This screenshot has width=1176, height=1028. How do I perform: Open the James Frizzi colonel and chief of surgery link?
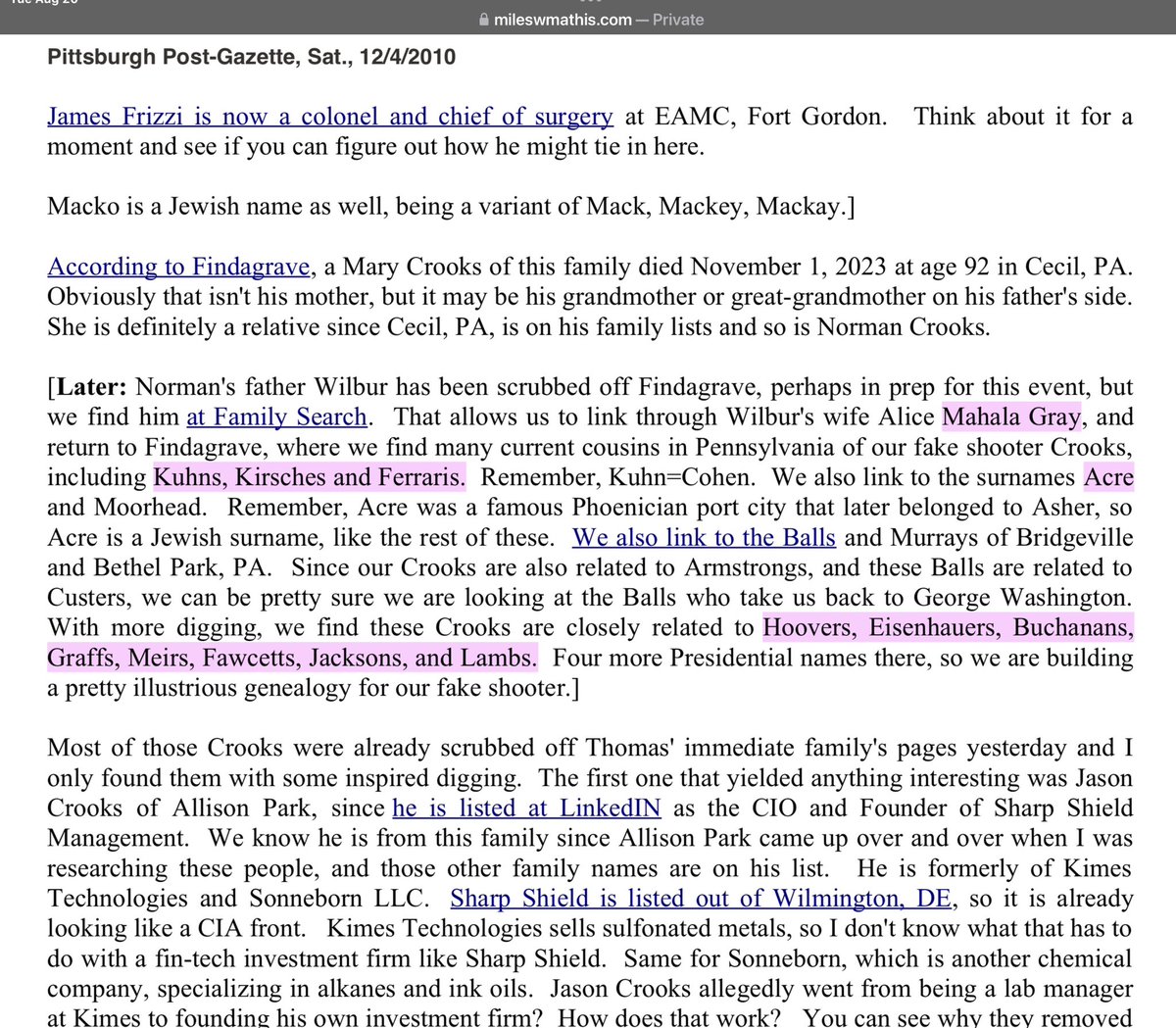[330, 117]
